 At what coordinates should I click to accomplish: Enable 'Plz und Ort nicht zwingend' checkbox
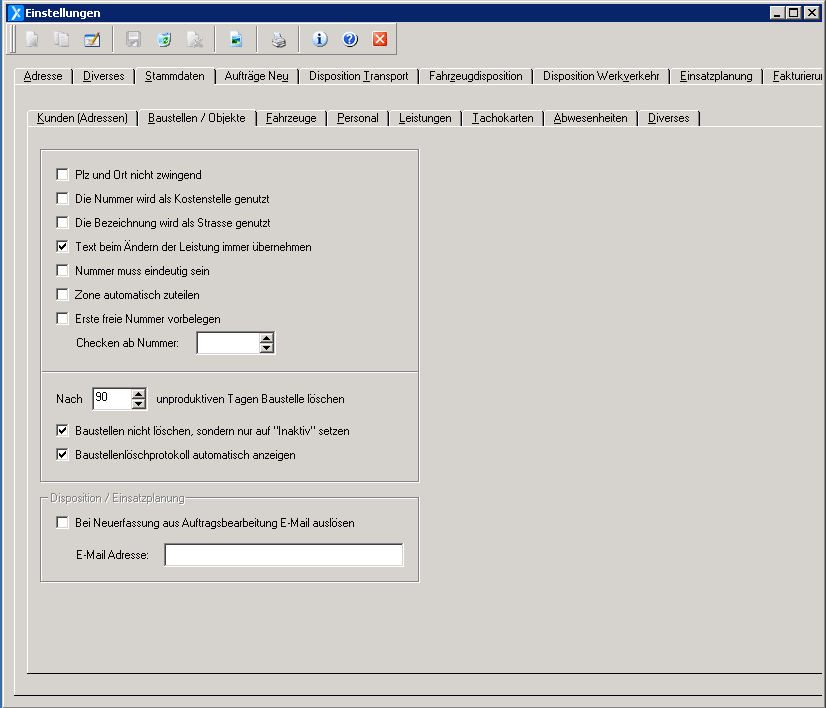click(x=63, y=175)
